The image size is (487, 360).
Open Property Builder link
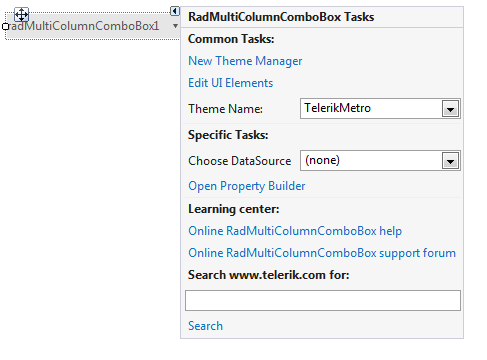coord(247,186)
